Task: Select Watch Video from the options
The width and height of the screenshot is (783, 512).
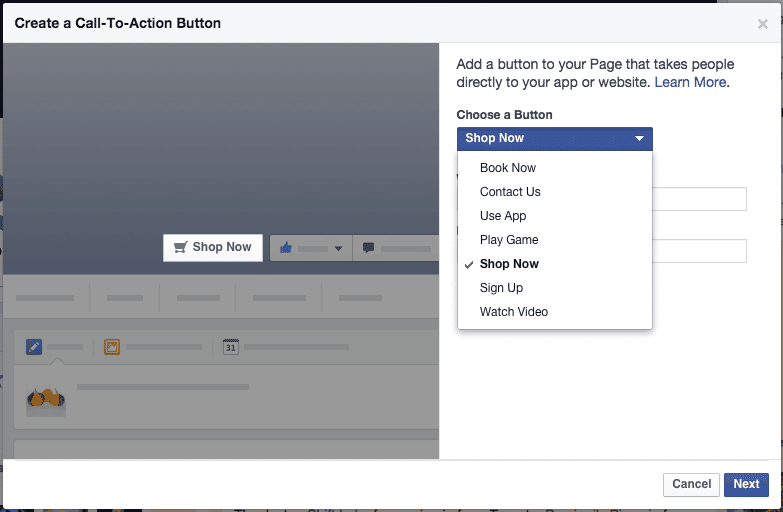Action: click(514, 312)
